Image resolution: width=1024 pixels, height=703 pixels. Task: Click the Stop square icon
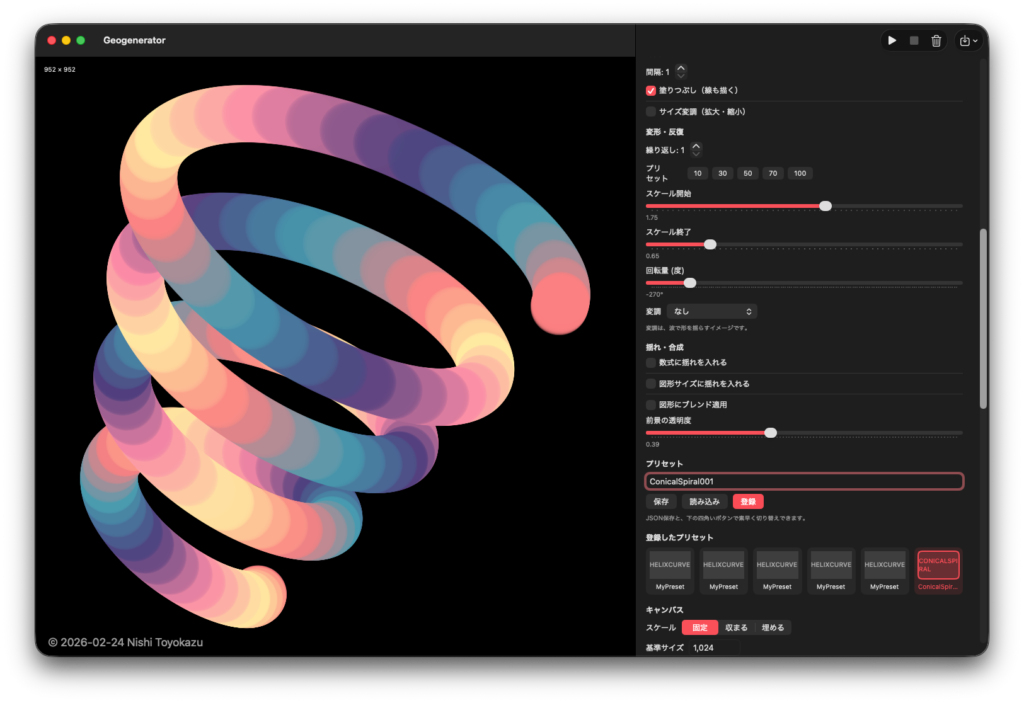click(x=914, y=41)
